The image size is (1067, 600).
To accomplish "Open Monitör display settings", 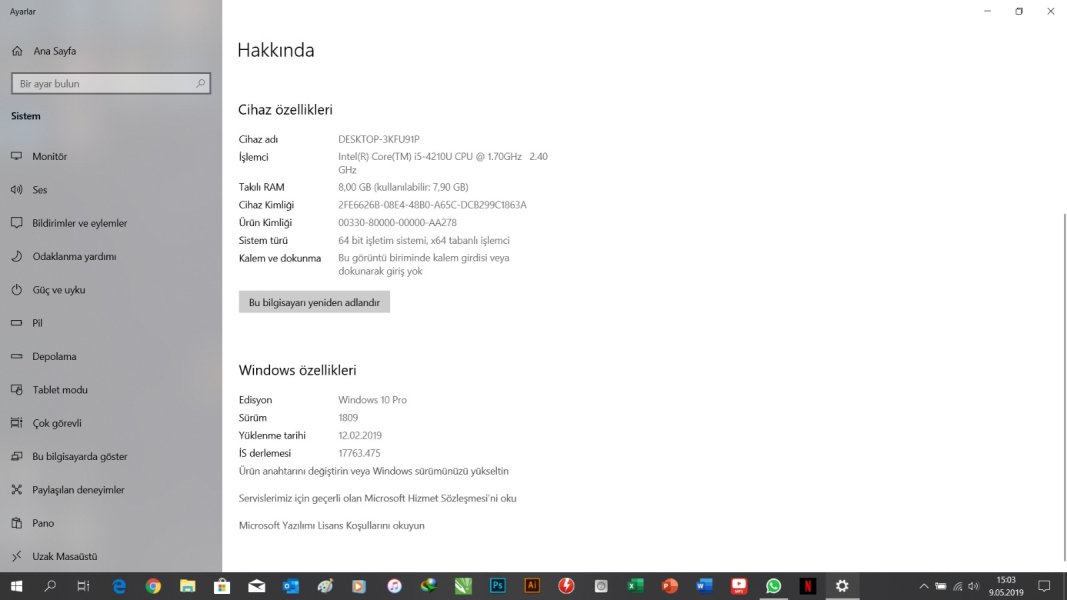I will (x=49, y=157).
